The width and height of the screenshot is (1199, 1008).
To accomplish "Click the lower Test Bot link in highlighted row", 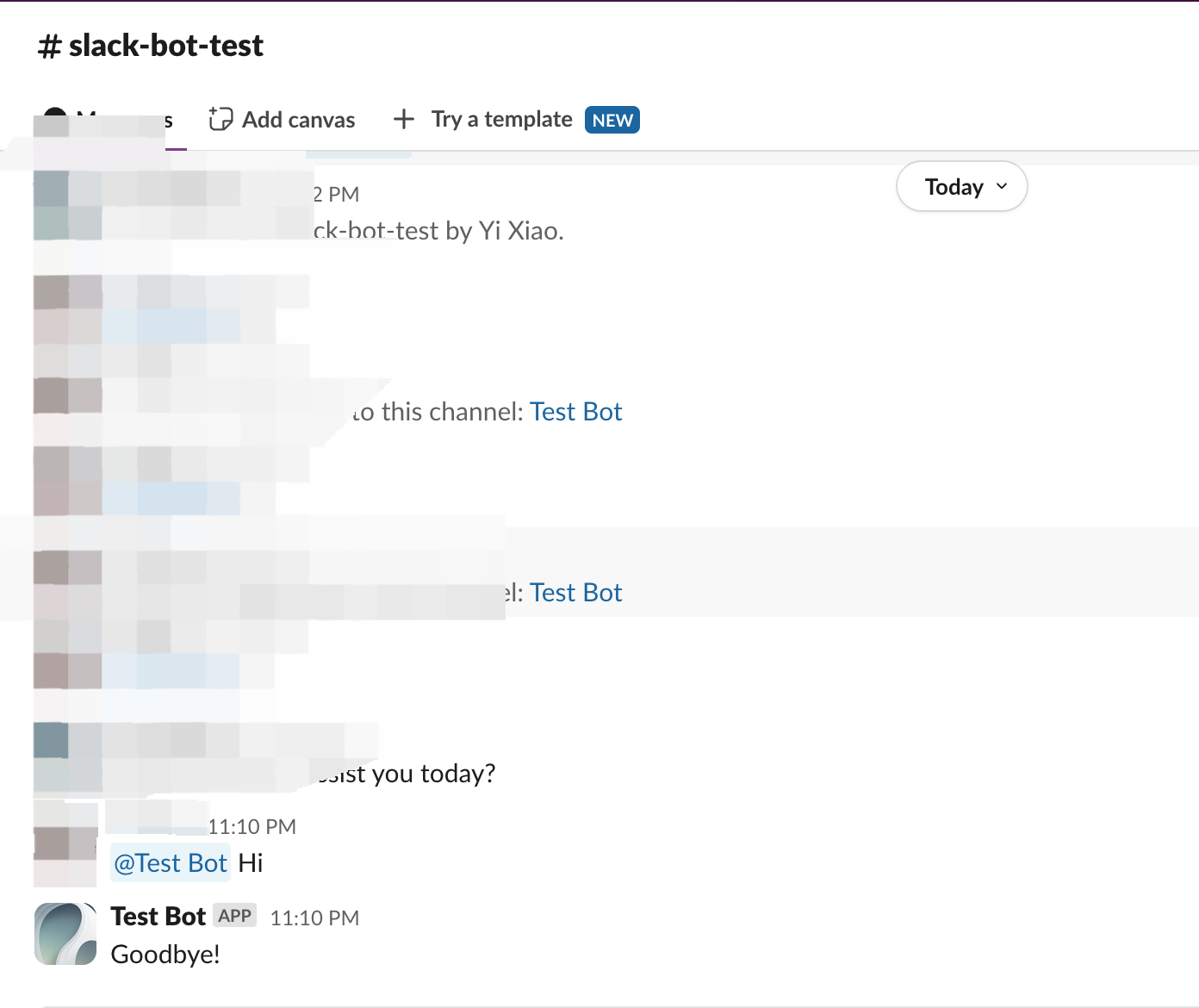I will [x=575, y=593].
